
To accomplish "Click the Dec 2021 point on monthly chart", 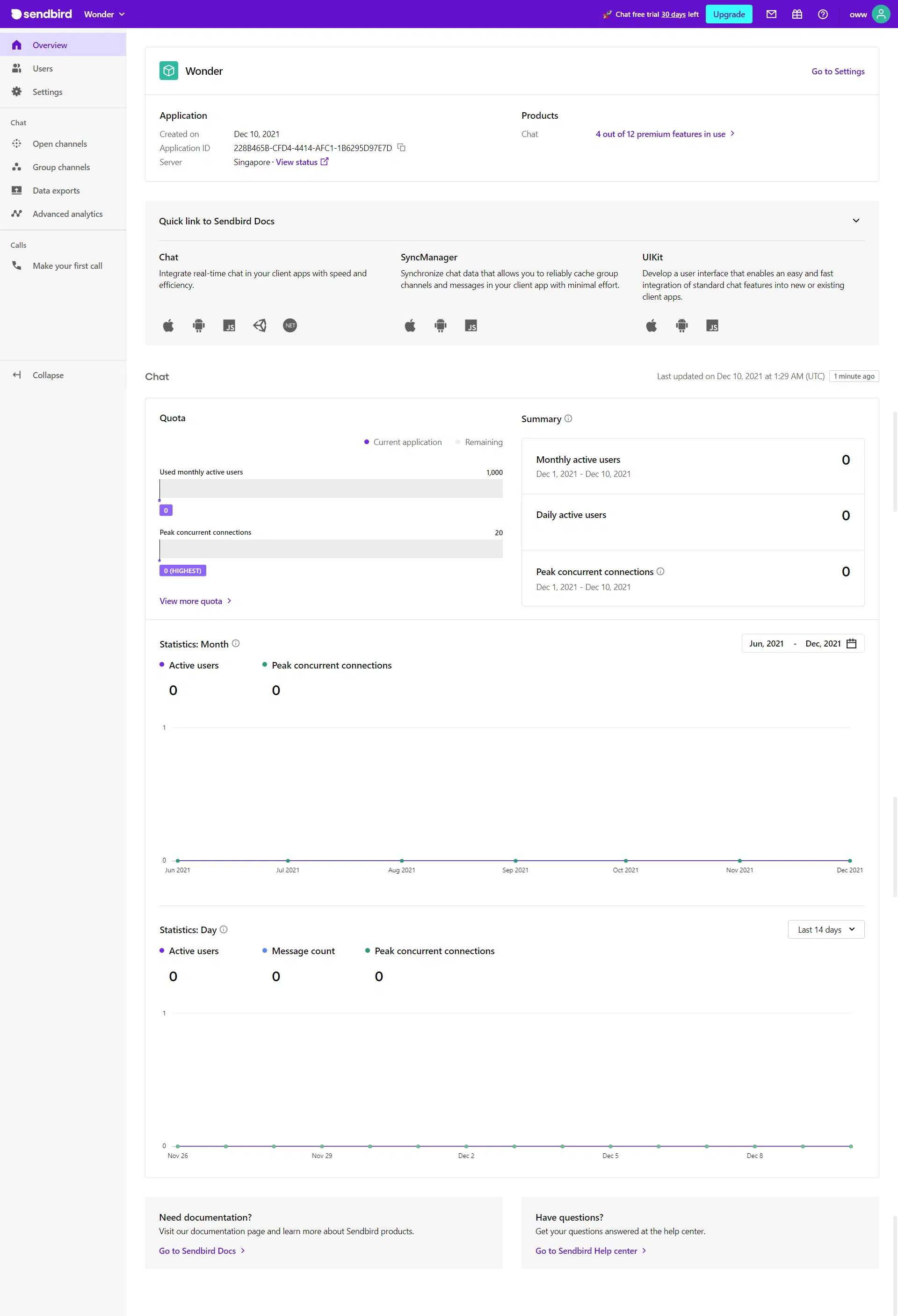I will point(850,861).
